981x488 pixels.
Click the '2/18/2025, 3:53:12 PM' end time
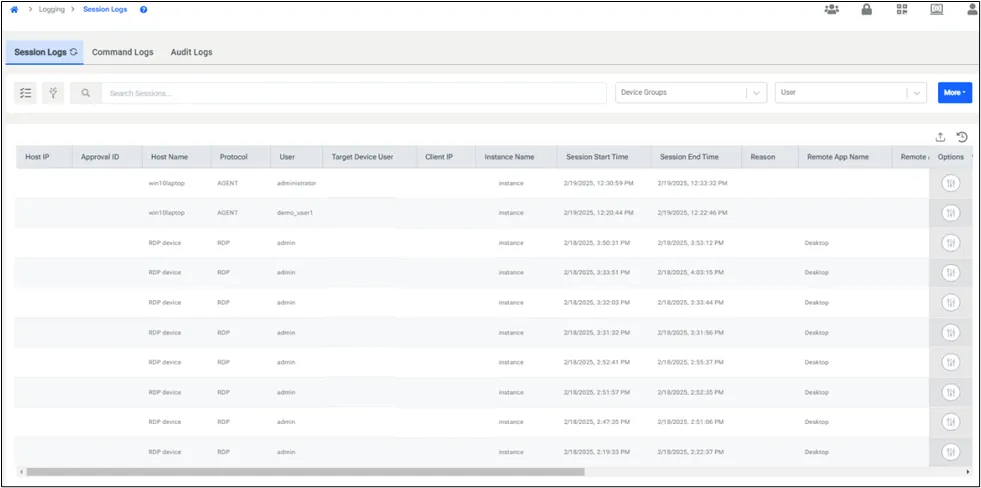pos(691,243)
